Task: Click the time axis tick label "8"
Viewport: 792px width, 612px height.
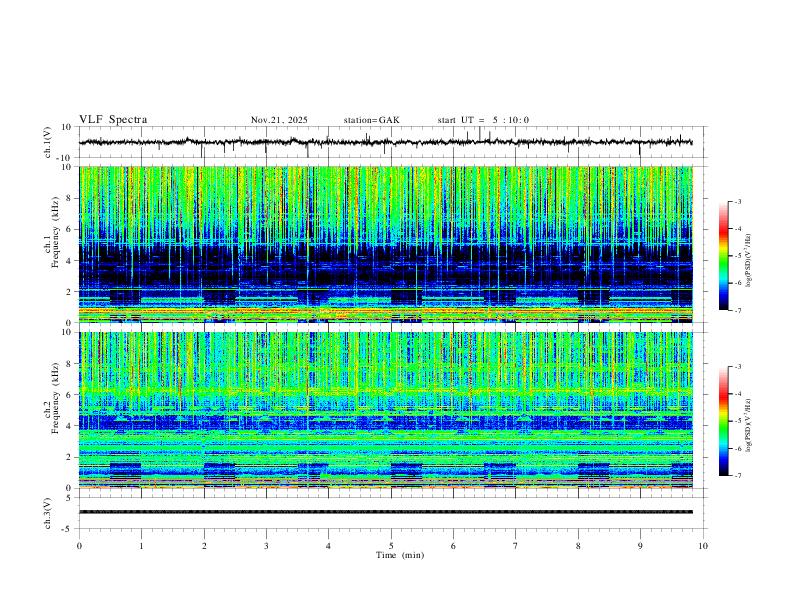Action: click(578, 546)
